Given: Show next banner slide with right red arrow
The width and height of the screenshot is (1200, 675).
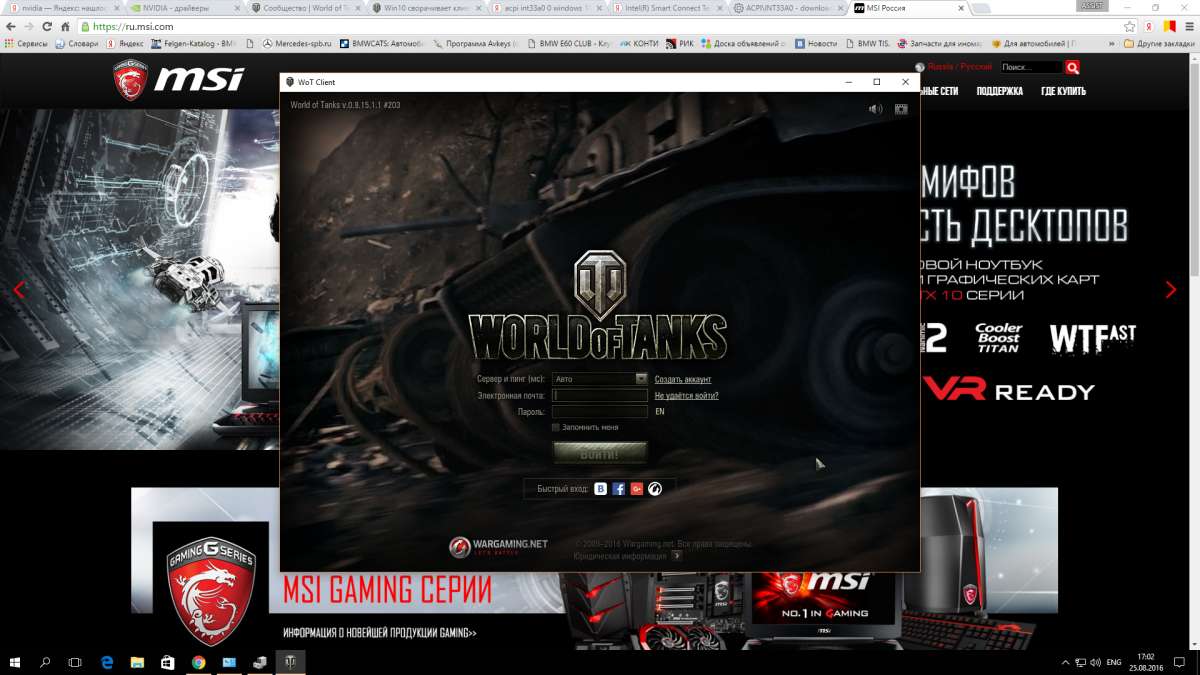Looking at the screenshot, I should coord(1171,290).
